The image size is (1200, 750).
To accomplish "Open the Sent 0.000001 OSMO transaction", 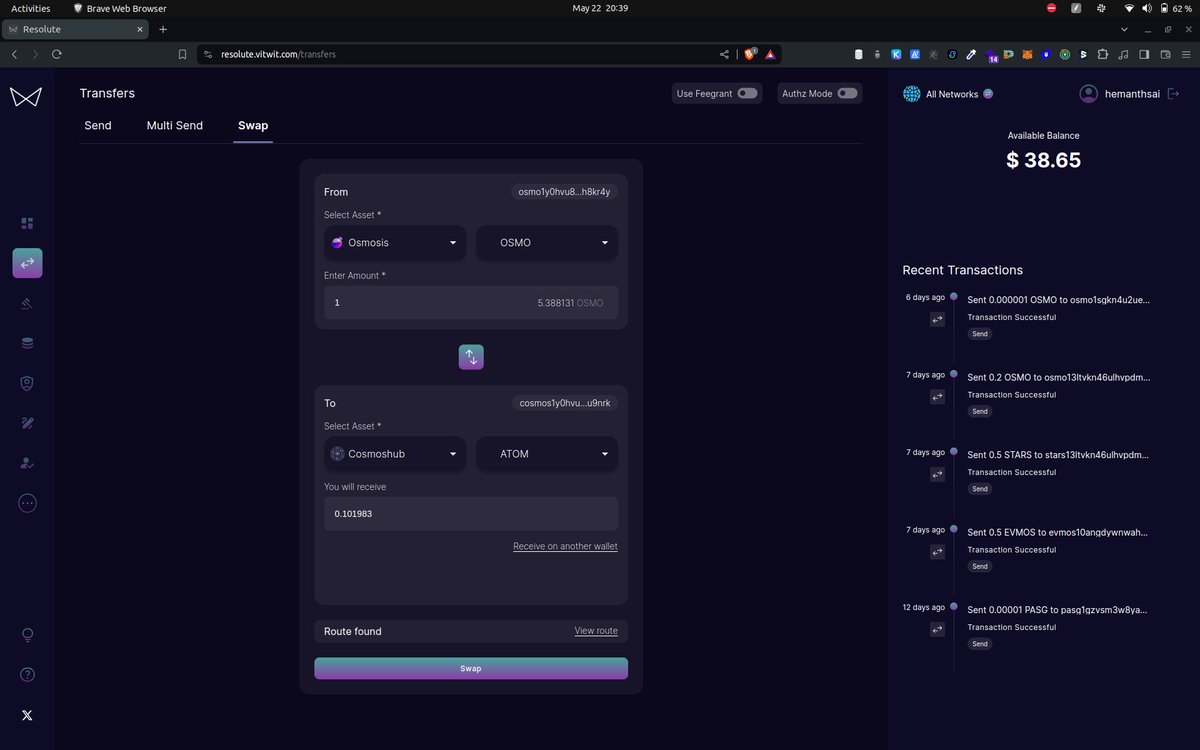I will (x=1058, y=299).
